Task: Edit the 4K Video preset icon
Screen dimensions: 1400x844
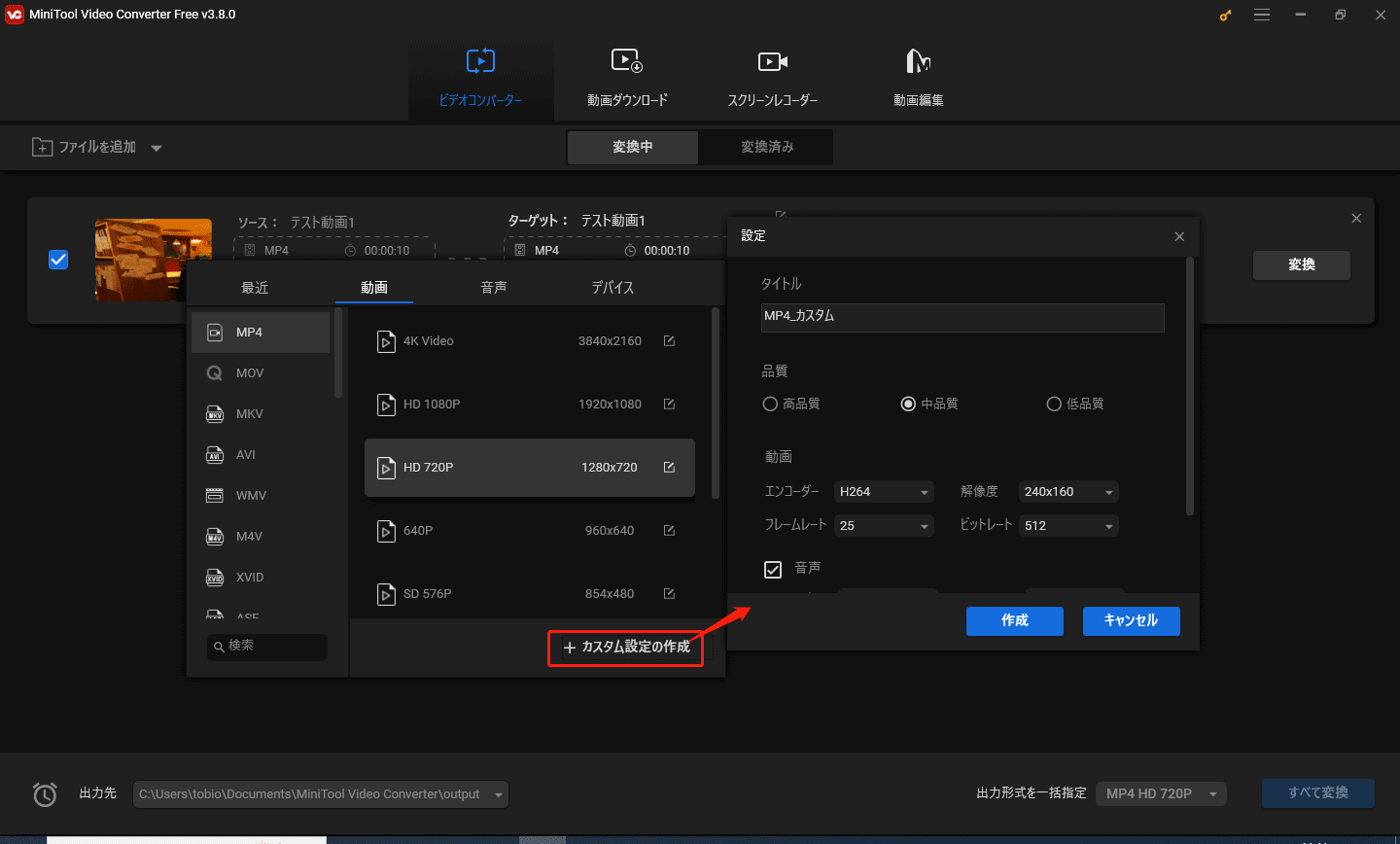Action: pos(669,341)
